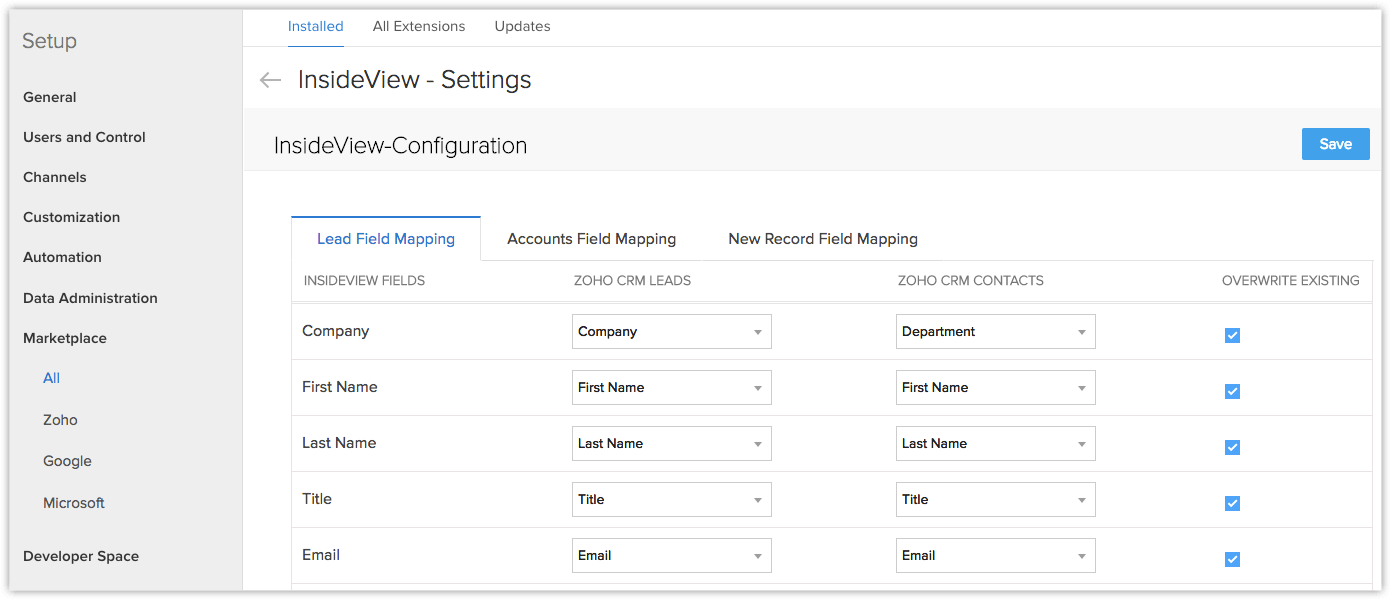Toggle the Overwrite Existing checkbox for Email

click(x=1232, y=559)
